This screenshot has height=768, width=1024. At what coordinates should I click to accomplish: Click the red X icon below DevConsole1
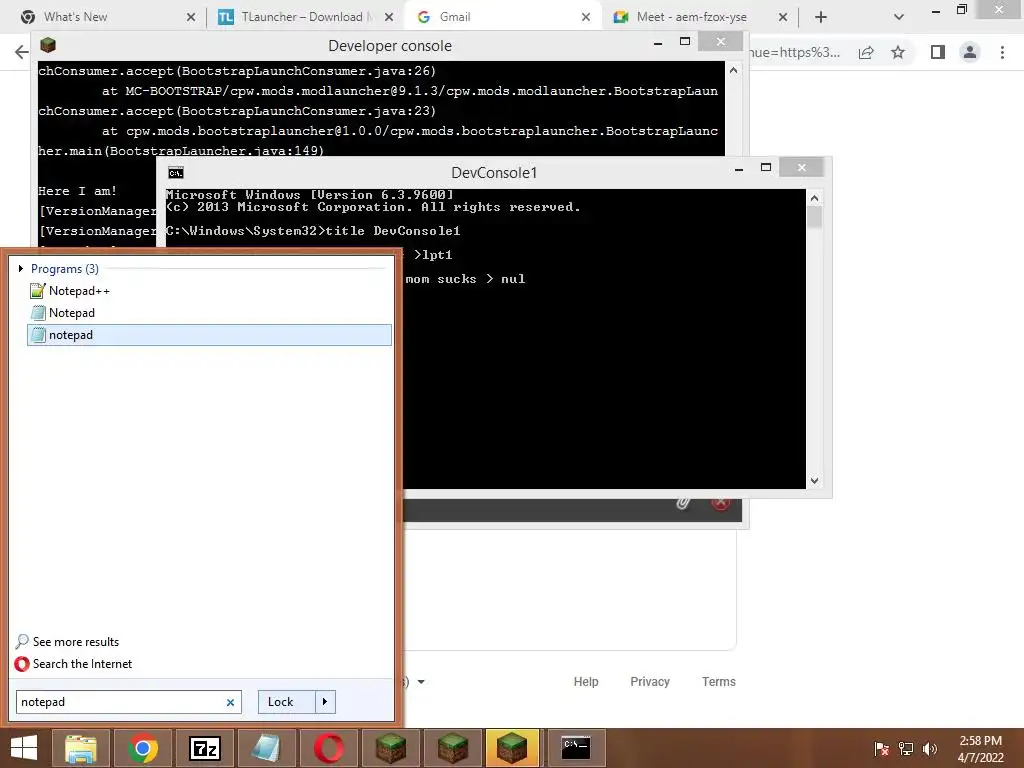pyautogui.click(x=720, y=502)
